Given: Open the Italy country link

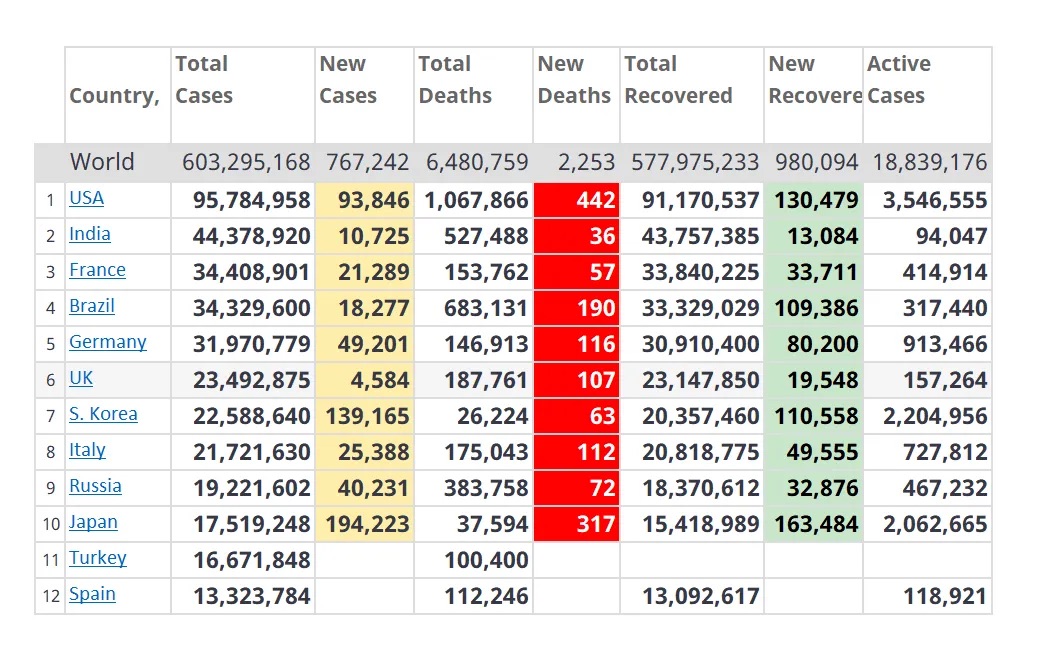Looking at the screenshot, I should [87, 451].
